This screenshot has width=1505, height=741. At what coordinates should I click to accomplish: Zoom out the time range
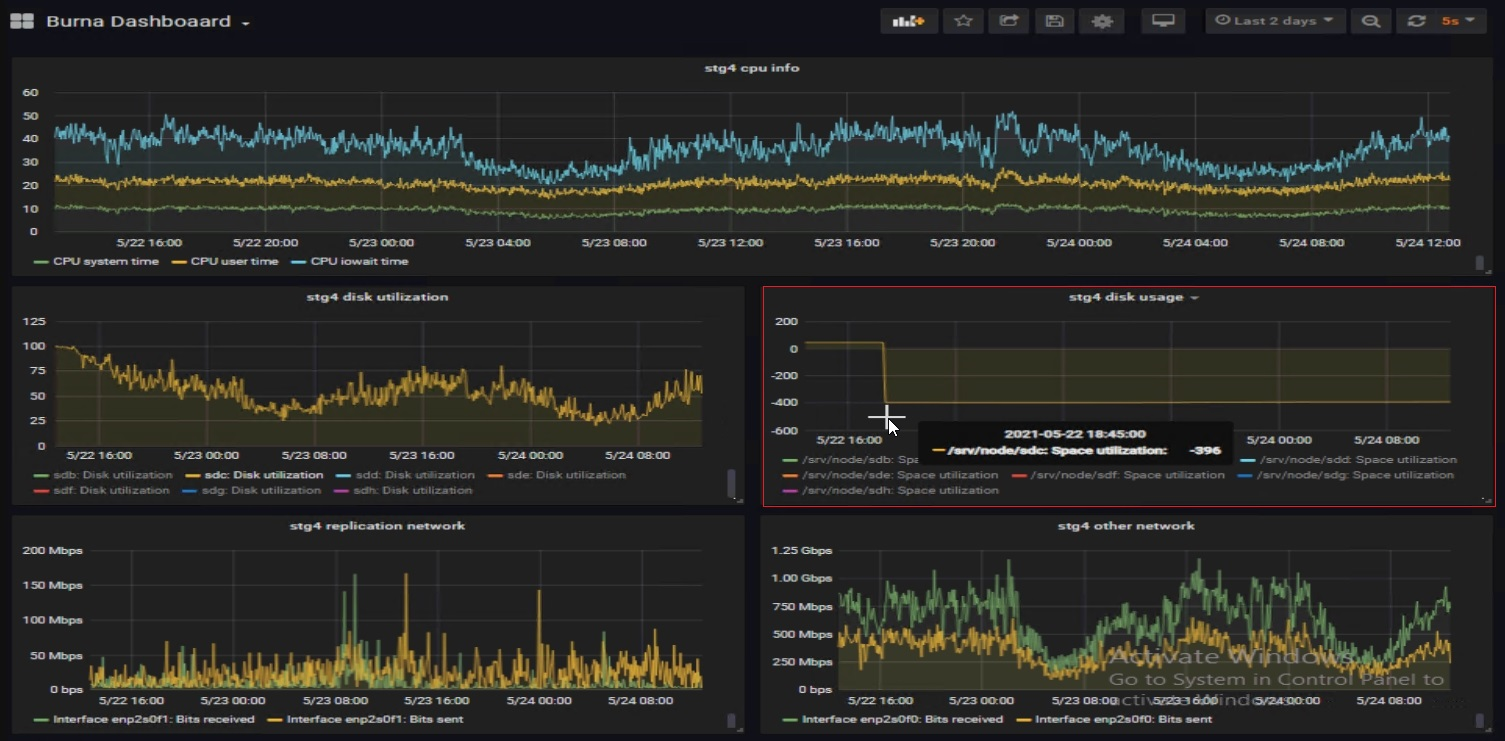point(1371,21)
